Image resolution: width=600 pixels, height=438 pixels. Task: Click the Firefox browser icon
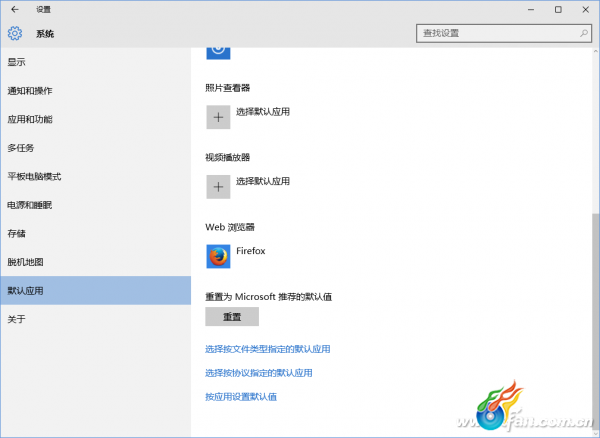point(218,256)
